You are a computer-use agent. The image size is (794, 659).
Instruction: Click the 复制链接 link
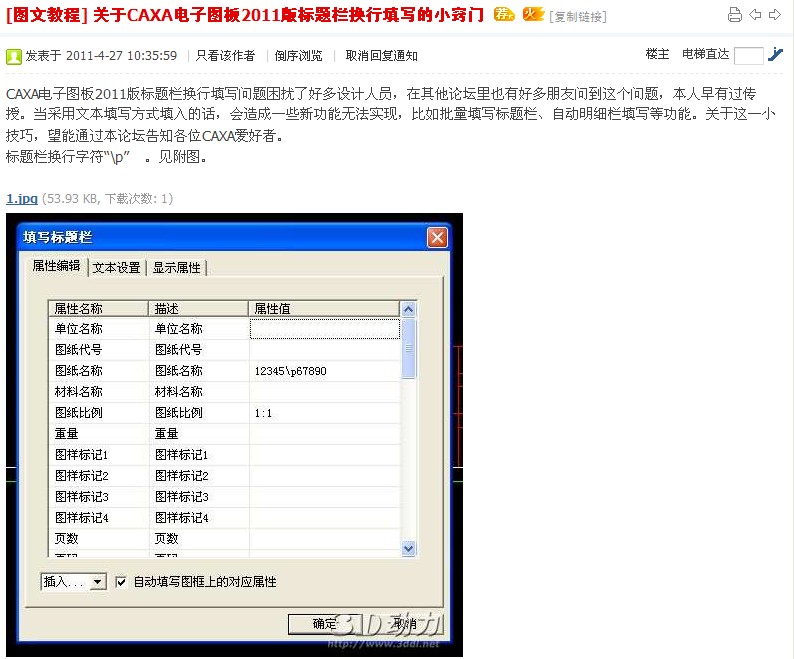[578, 17]
